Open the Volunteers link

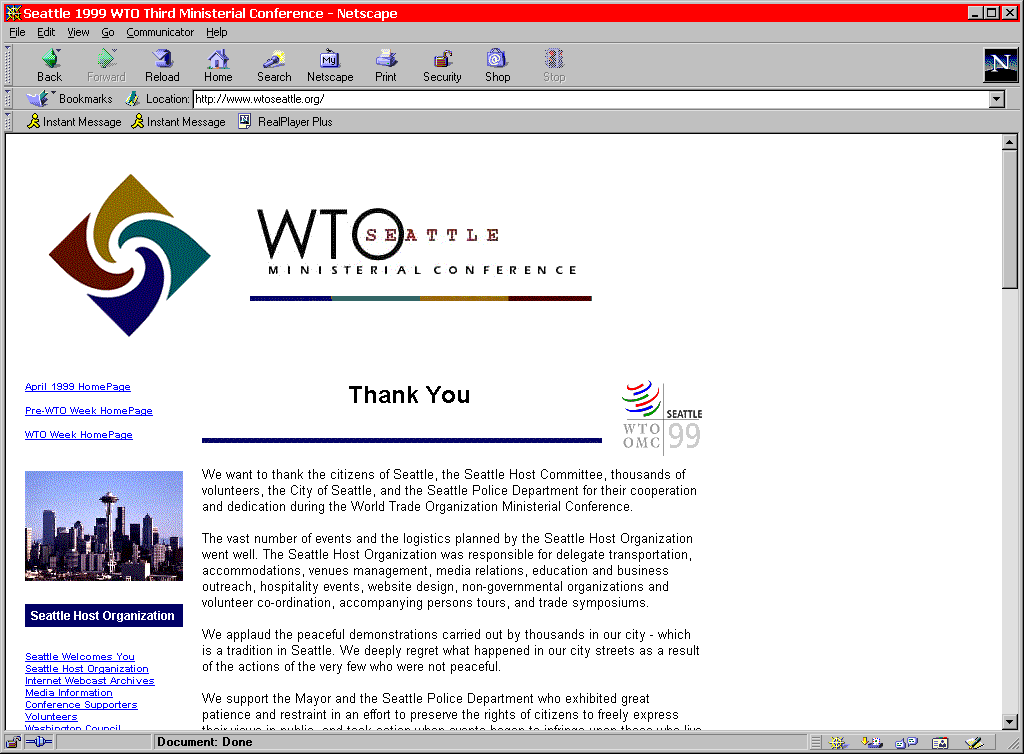(51, 717)
